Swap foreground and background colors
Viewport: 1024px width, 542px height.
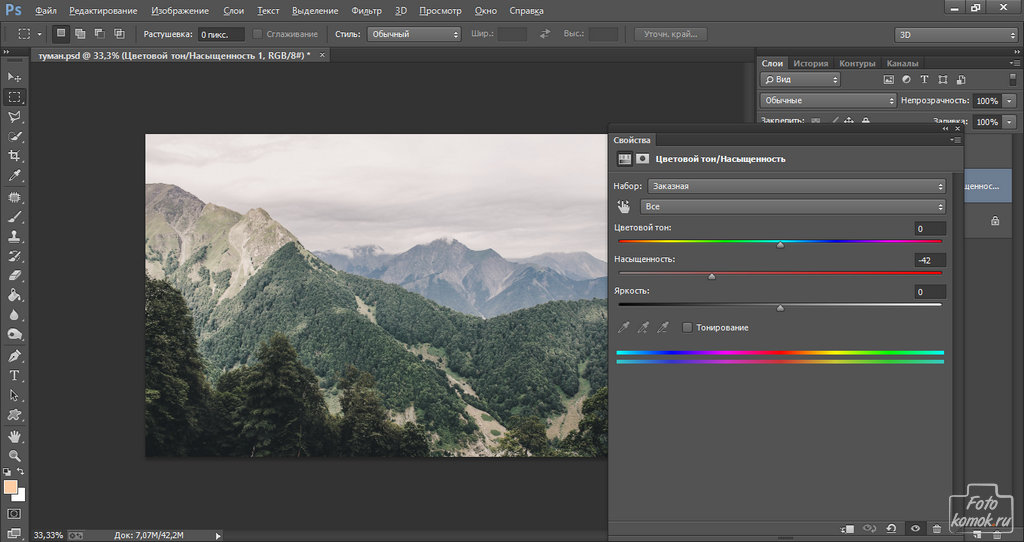click(21, 471)
